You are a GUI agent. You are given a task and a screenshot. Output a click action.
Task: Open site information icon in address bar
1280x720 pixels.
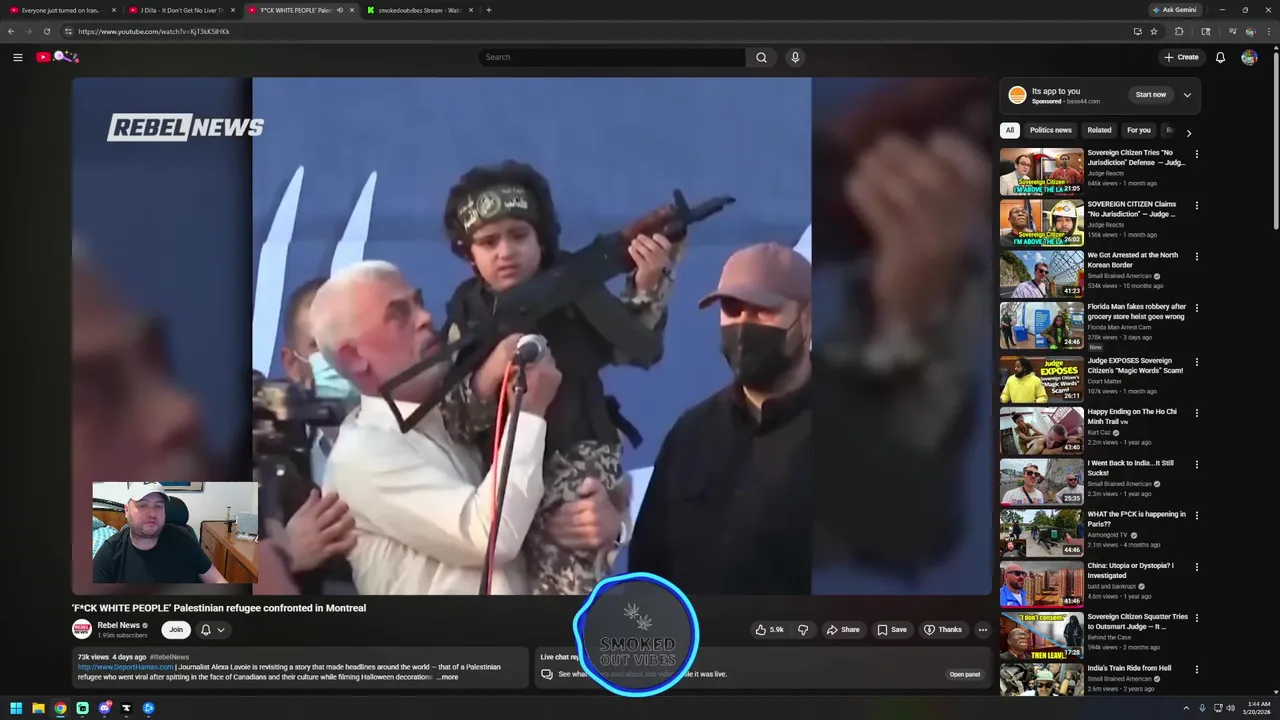click(x=68, y=31)
